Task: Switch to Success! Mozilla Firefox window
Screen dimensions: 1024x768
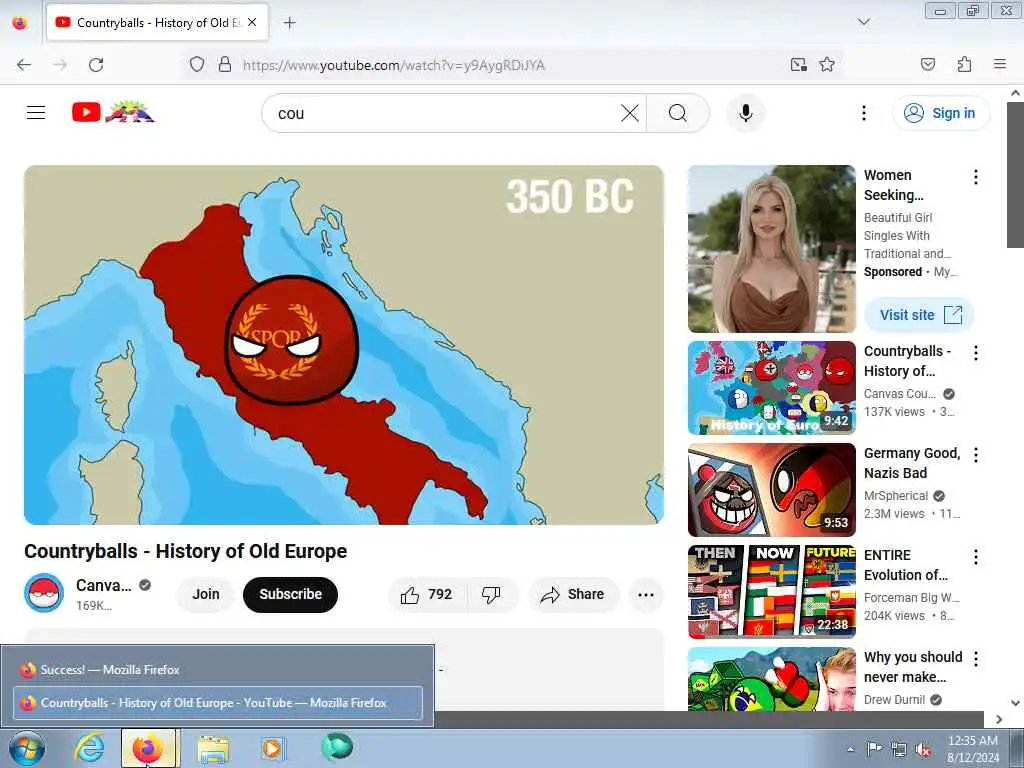Action: tap(217, 669)
